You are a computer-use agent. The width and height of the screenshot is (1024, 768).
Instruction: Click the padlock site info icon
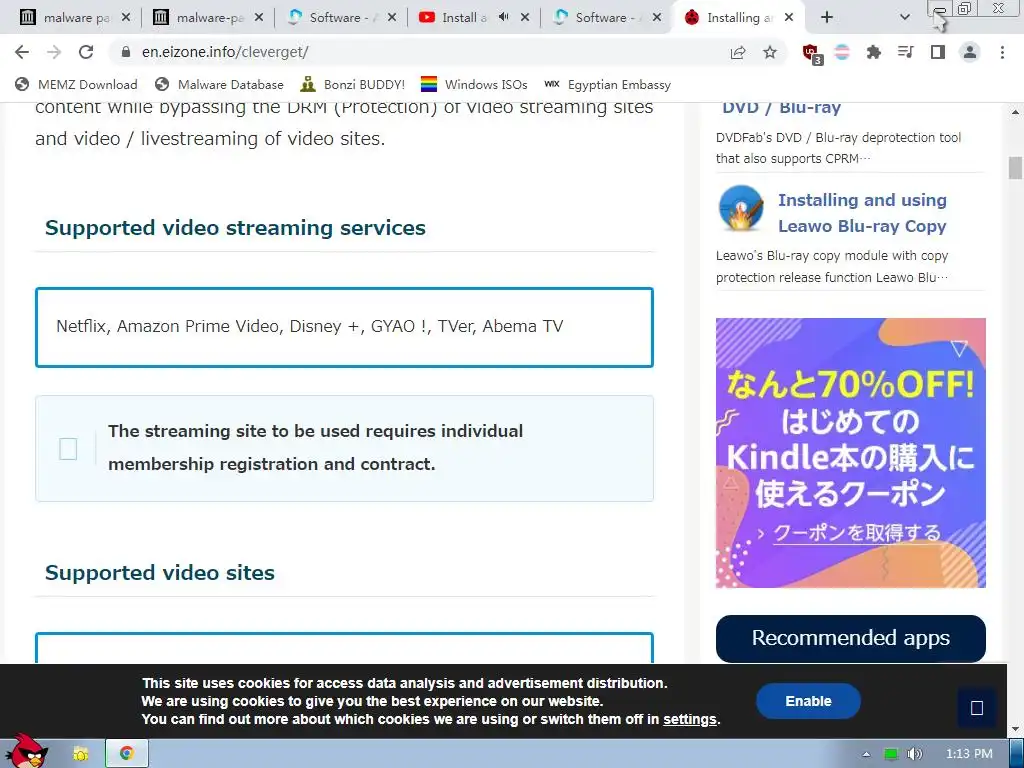point(126,52)
